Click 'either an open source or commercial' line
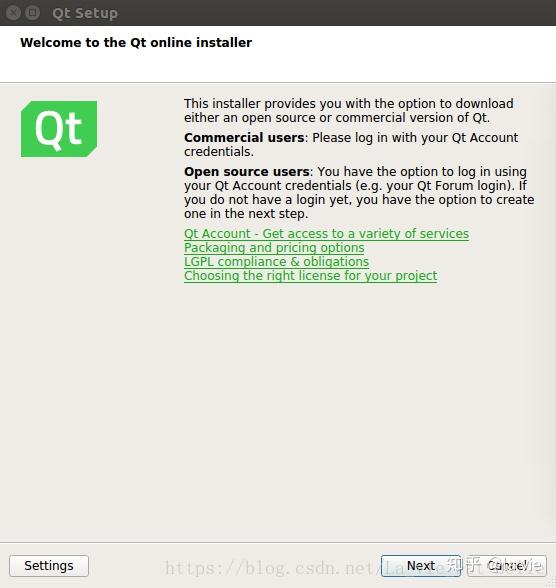 tap(337, 118)
